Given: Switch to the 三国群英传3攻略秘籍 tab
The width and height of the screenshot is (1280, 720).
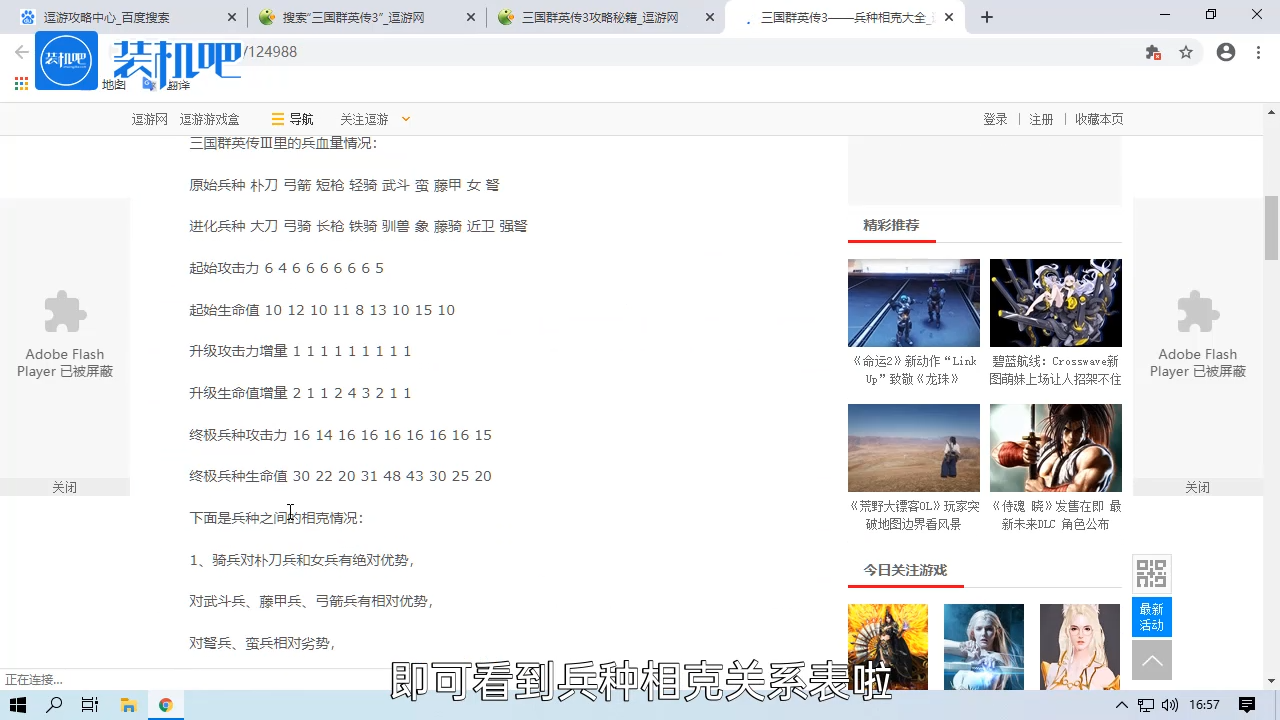Looking at the screenshot, I should click(600, 17).
